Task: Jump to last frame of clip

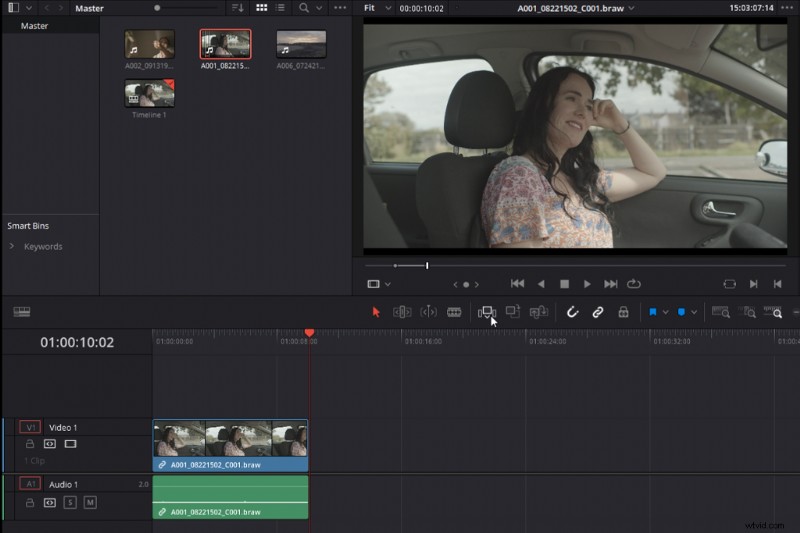Action: (x=611, y=284)
